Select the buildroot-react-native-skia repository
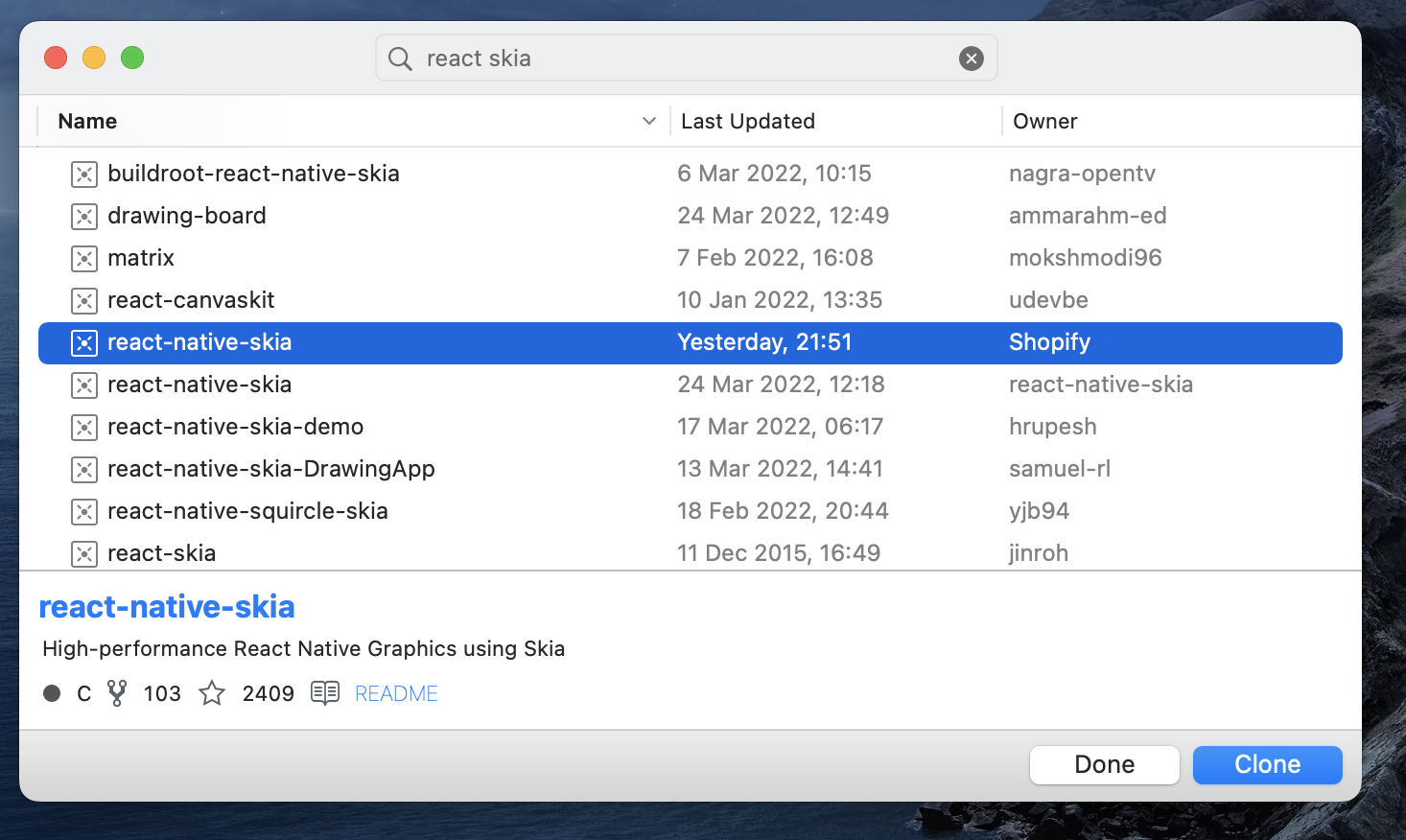 pos(691,175)
